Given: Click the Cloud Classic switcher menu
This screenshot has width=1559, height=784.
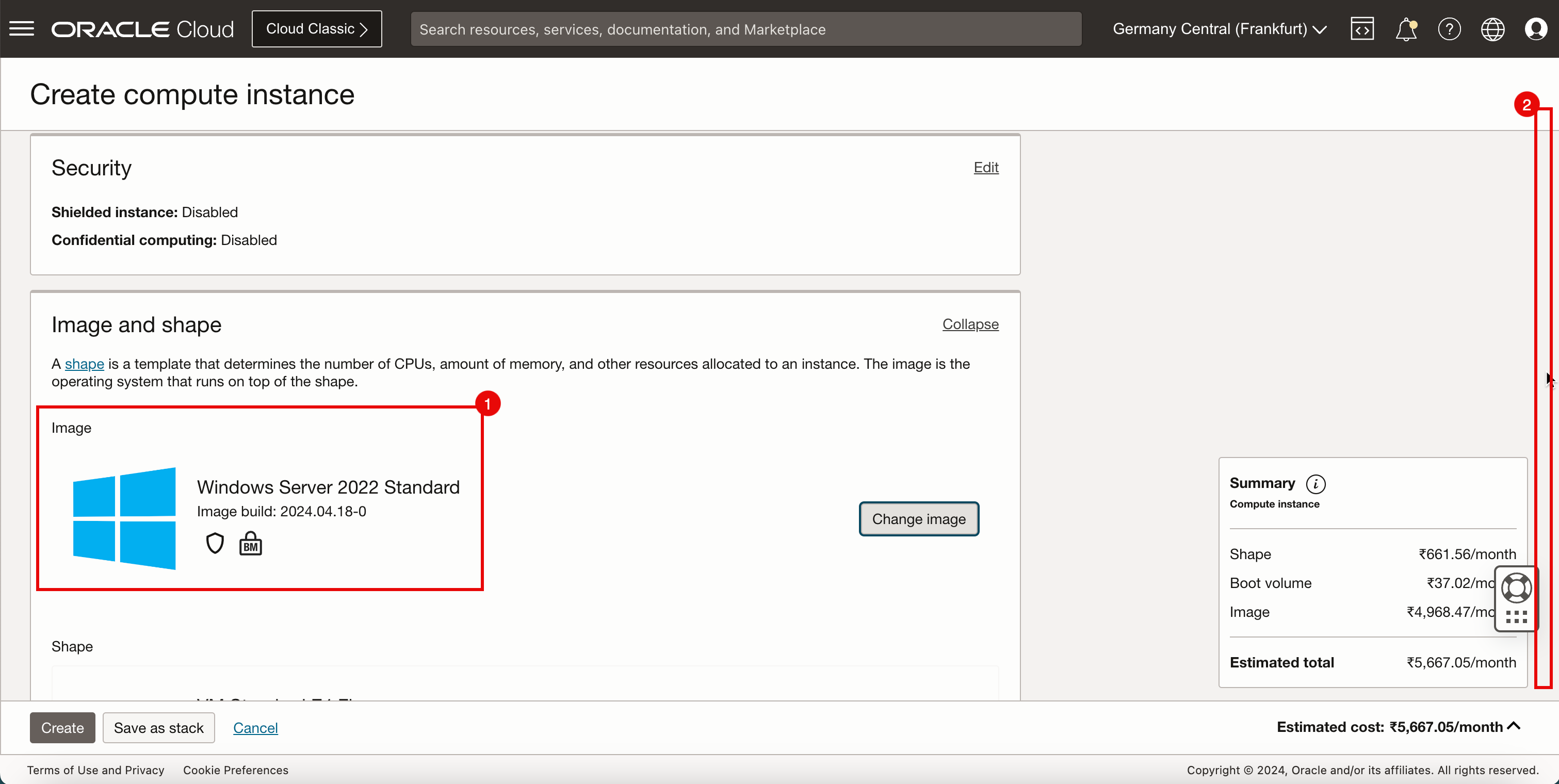Looking at the screenshot, I should [x=316, y=29].
